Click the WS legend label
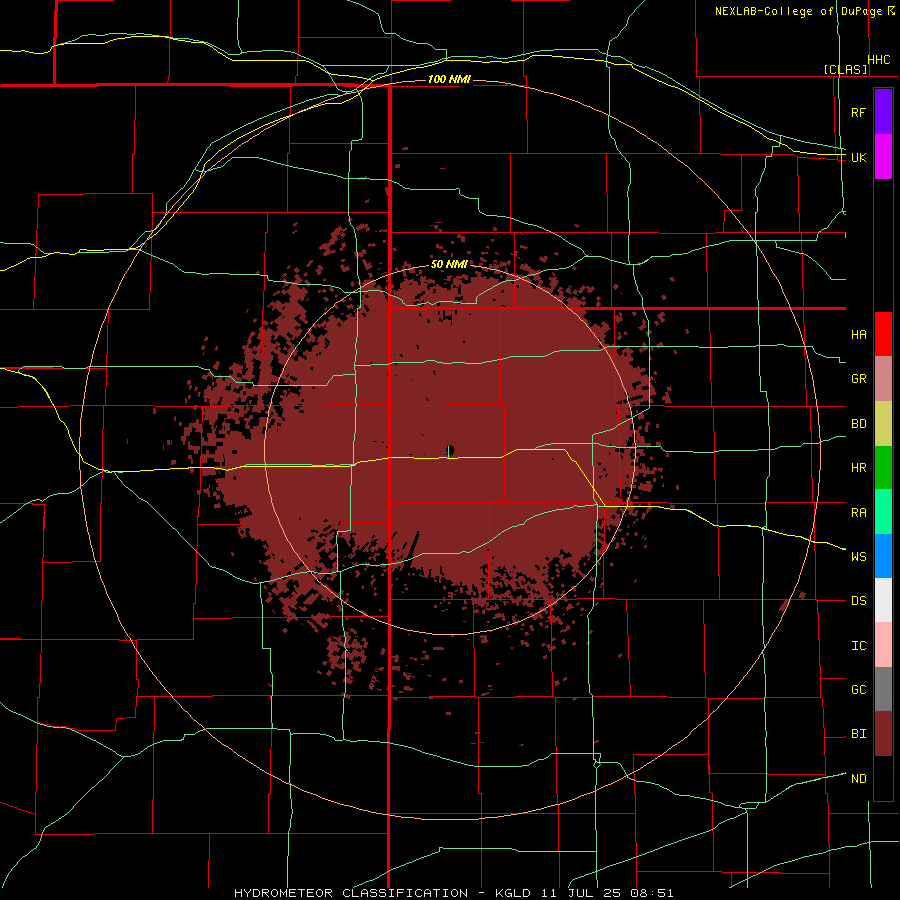This screenshot has width=900, height=900. 858,557
